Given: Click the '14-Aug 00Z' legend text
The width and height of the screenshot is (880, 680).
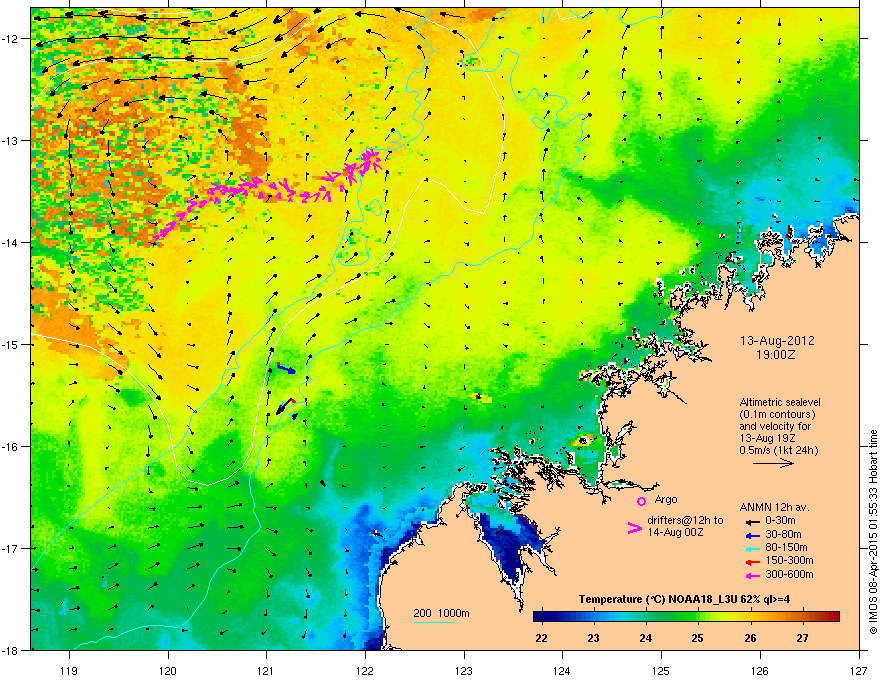Looking at the screenshot, I should [x=675, y=532].
